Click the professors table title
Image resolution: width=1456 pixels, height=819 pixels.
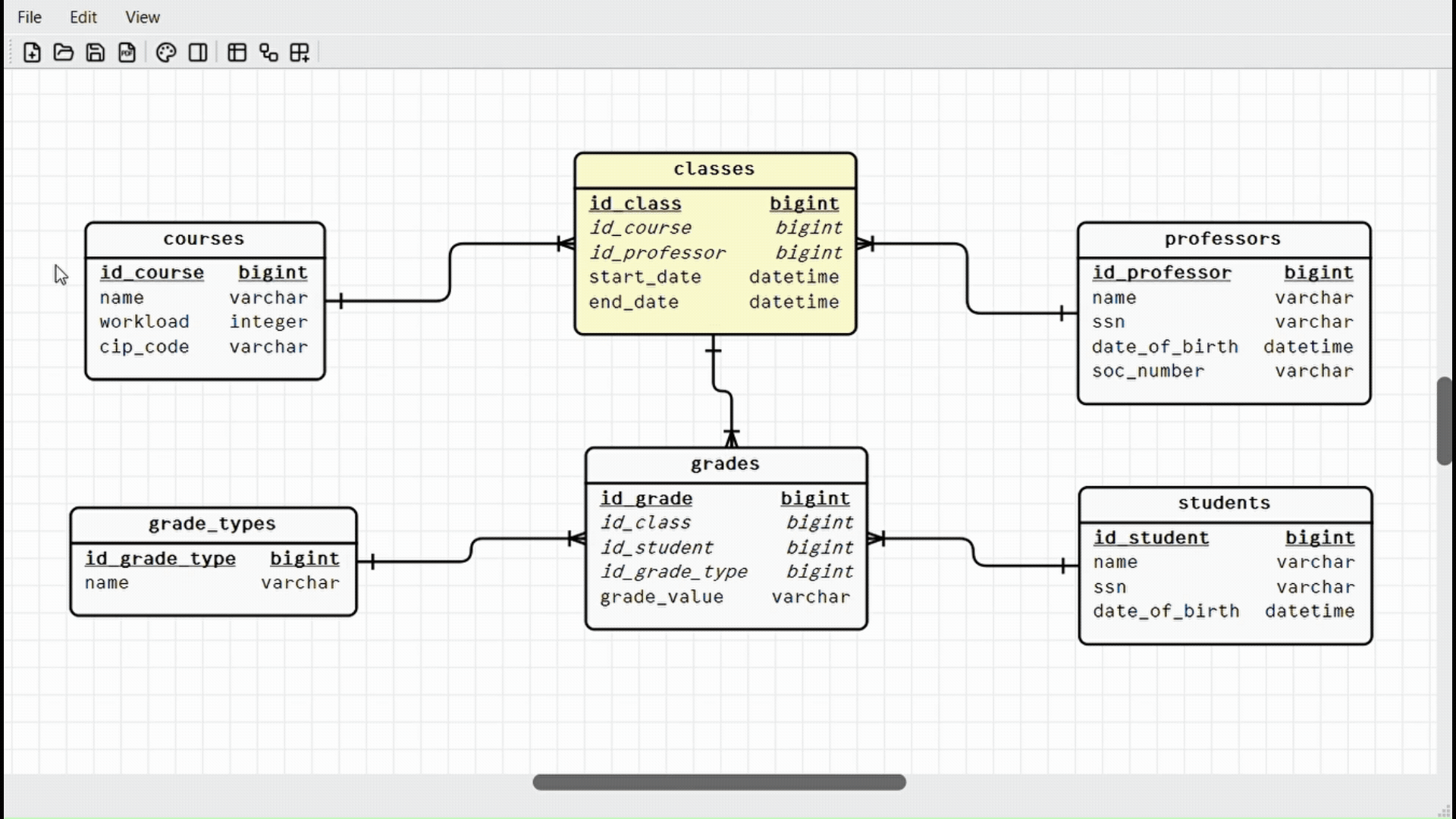tap(1222, 239)
